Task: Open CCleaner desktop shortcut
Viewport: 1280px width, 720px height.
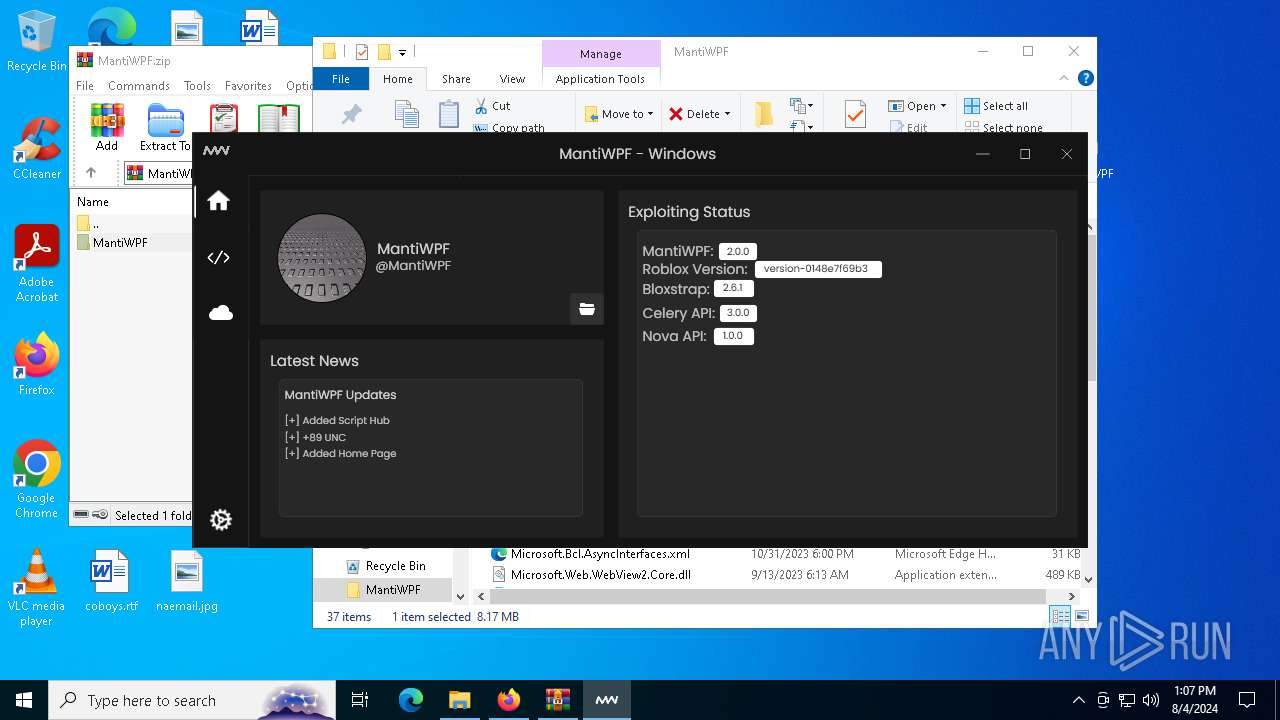Action: (x=37, y=148)
